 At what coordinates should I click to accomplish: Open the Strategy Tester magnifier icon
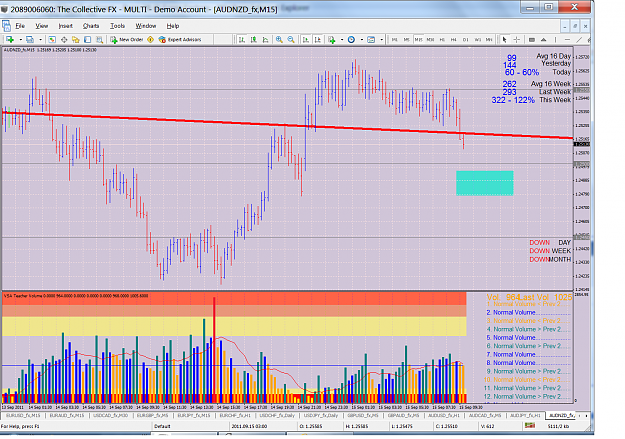click(x=100, y=39)
